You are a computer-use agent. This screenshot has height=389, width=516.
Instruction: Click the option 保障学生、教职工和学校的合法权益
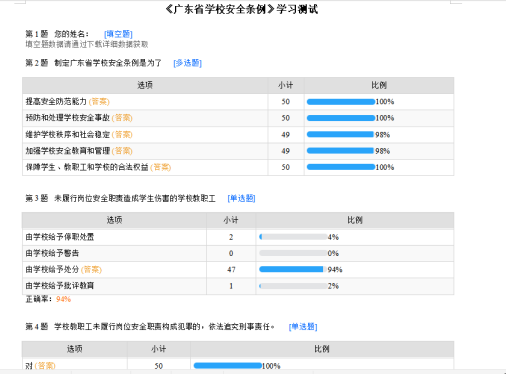[87, 167]
